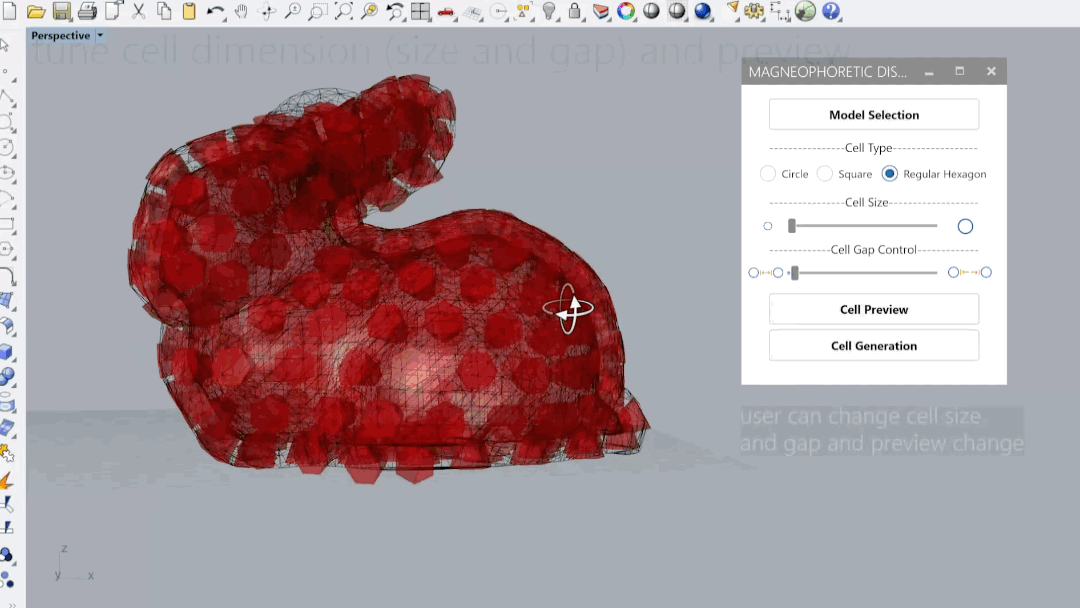Select the Pan hand tool

(x=241, y=12)
